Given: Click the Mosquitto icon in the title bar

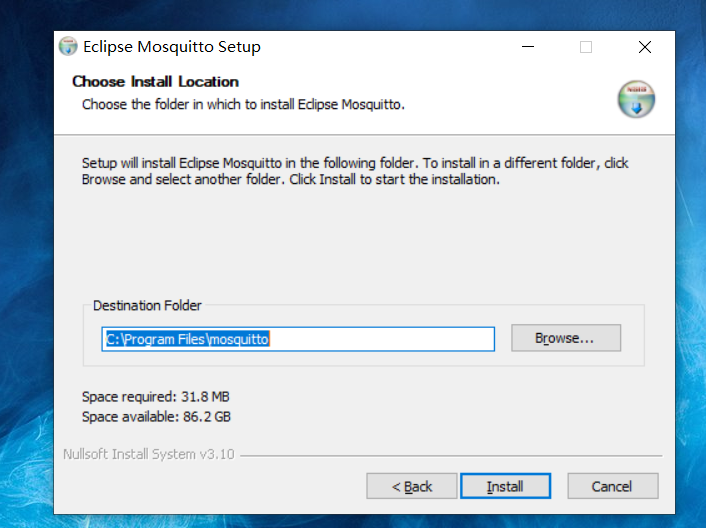Looking at the screenshot, I should coord(68,47).
